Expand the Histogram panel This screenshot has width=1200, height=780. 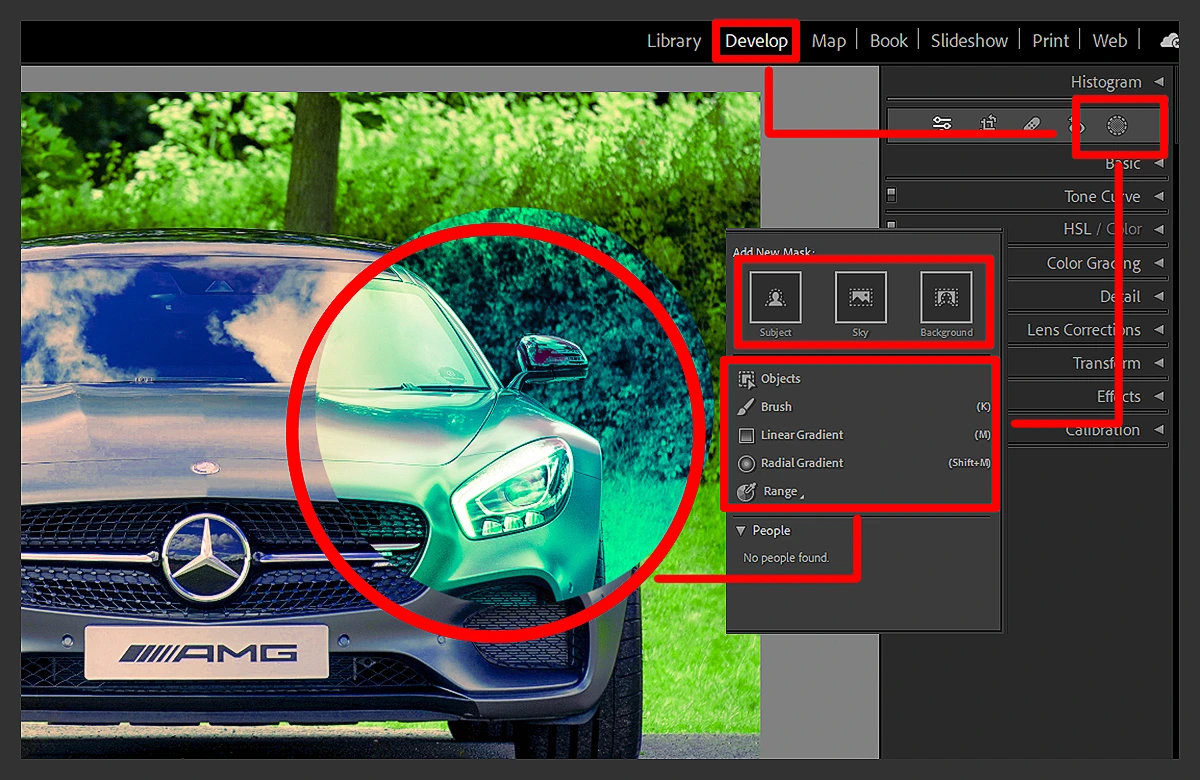(x=1159, y=82)
